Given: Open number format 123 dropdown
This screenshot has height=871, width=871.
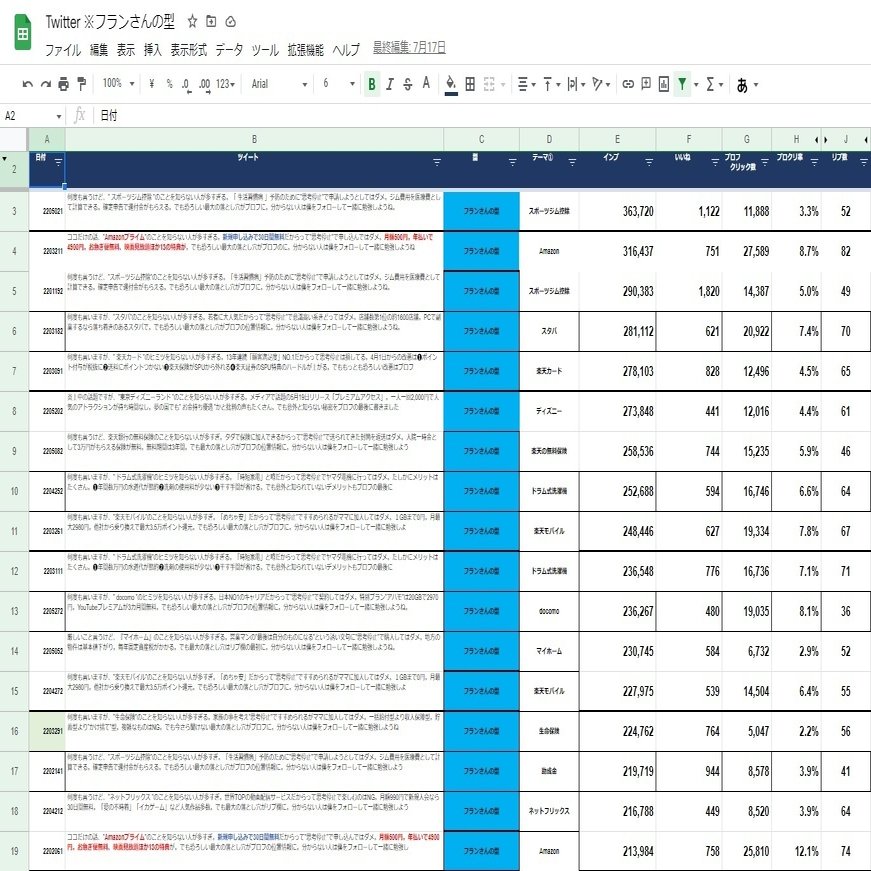Looking at the screenshot, I should 225,84.
